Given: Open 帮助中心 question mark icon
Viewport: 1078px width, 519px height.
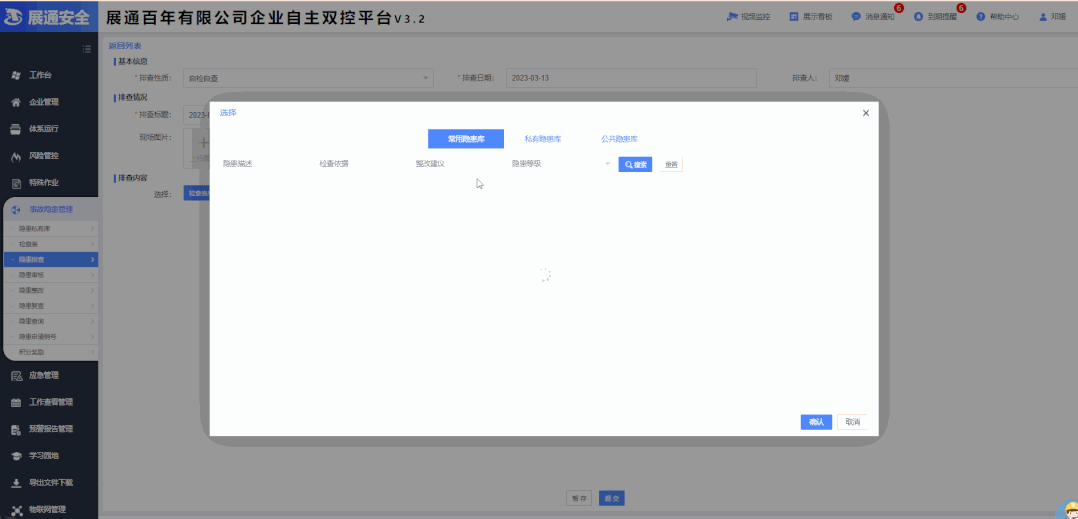Looking at the screenshot, I should pos(981,16).
